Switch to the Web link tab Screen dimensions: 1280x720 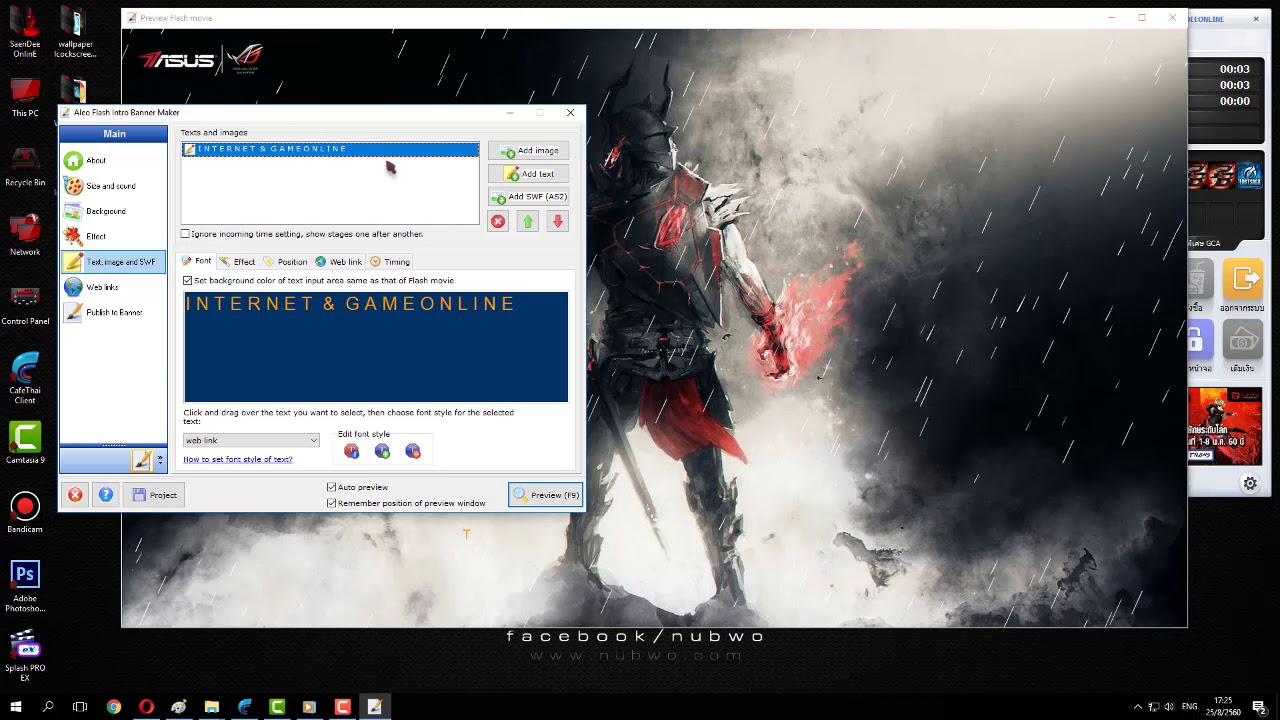point(339,262)
